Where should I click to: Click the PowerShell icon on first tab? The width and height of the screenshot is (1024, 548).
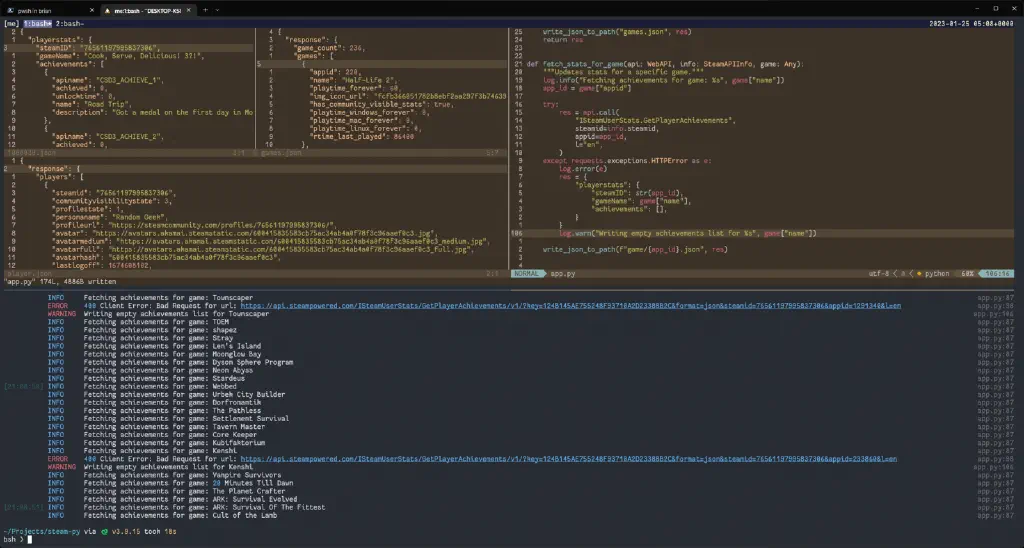10,10
